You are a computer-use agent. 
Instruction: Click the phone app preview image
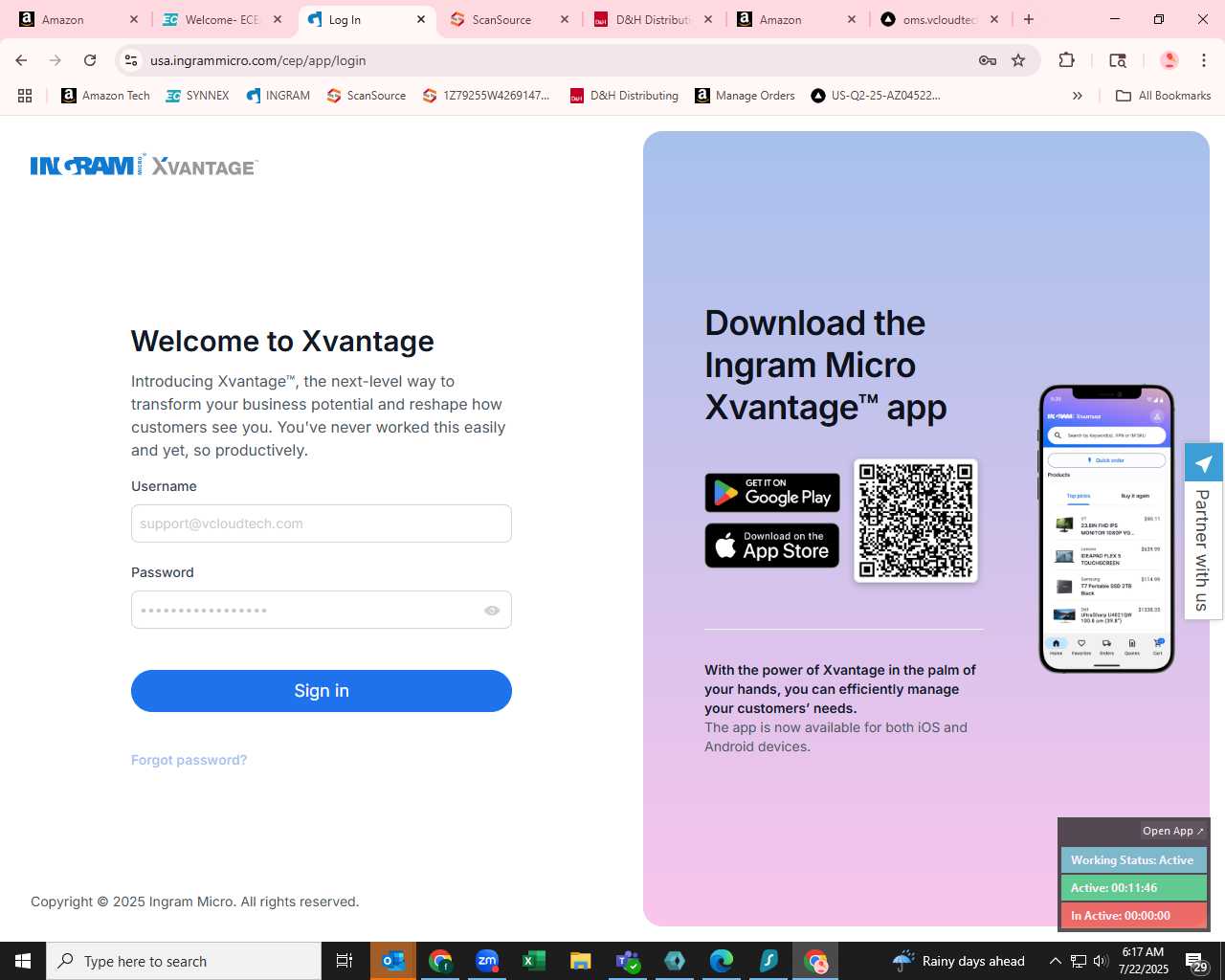(1106, 528)
